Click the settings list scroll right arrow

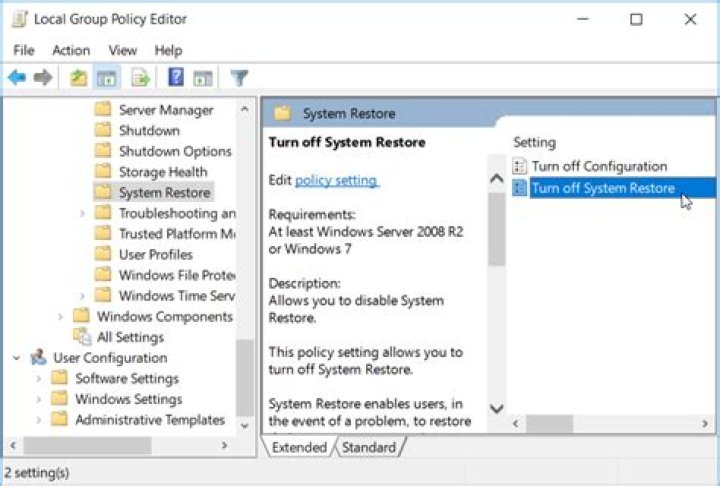[x=705, y=423]
